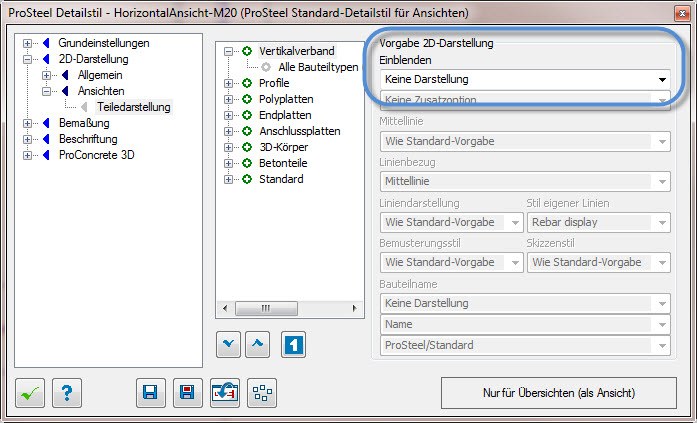This screenshot has height=423, width=697.
Task: Open the Name dropdown under Bauteilname
Action: pos(525,324)
